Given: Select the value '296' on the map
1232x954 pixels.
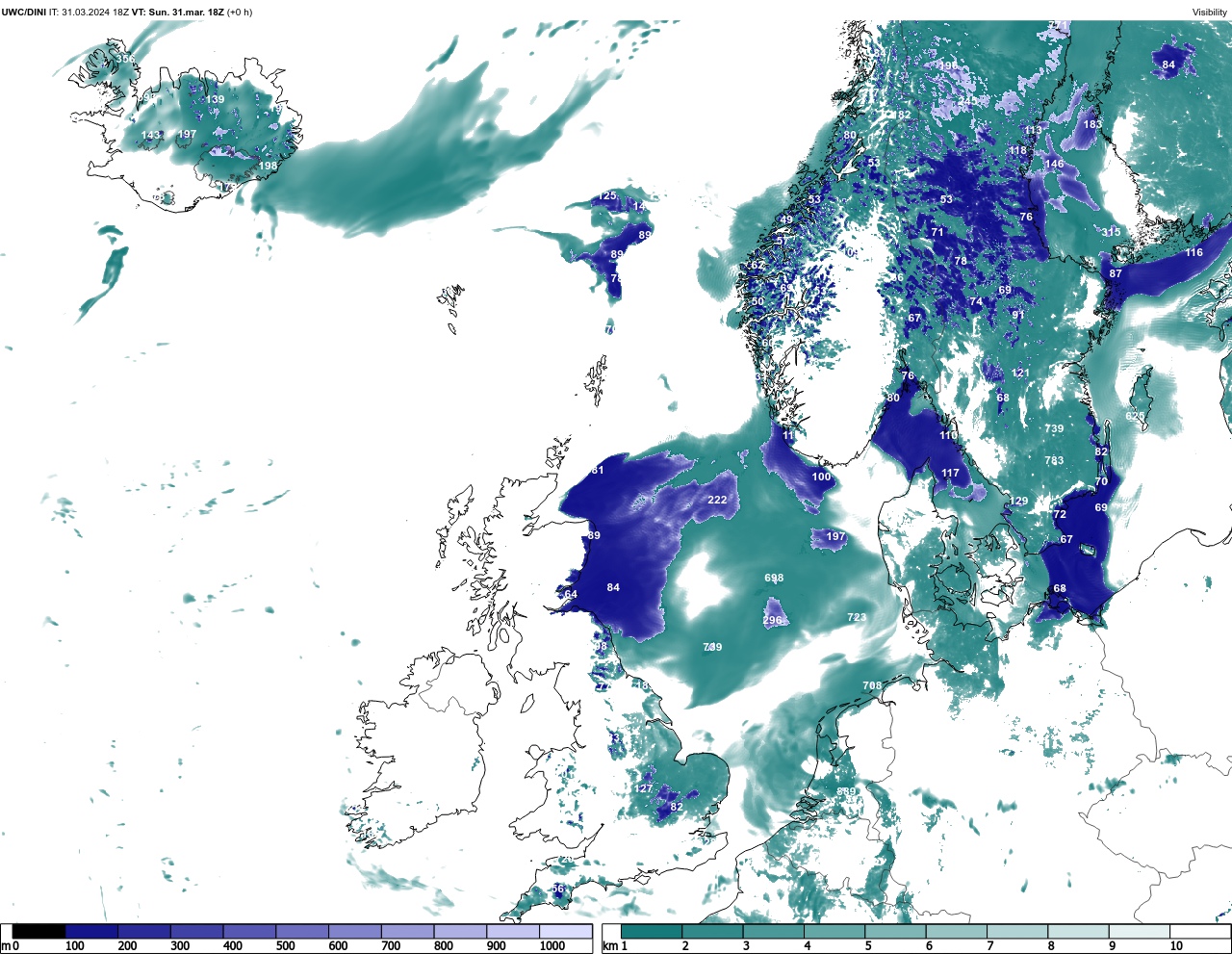Looking at the screenshot, I should tap(772, 620).
